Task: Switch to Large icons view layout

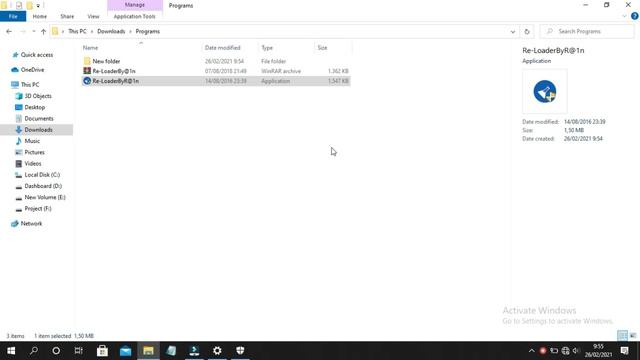Action: pos(633,336)
